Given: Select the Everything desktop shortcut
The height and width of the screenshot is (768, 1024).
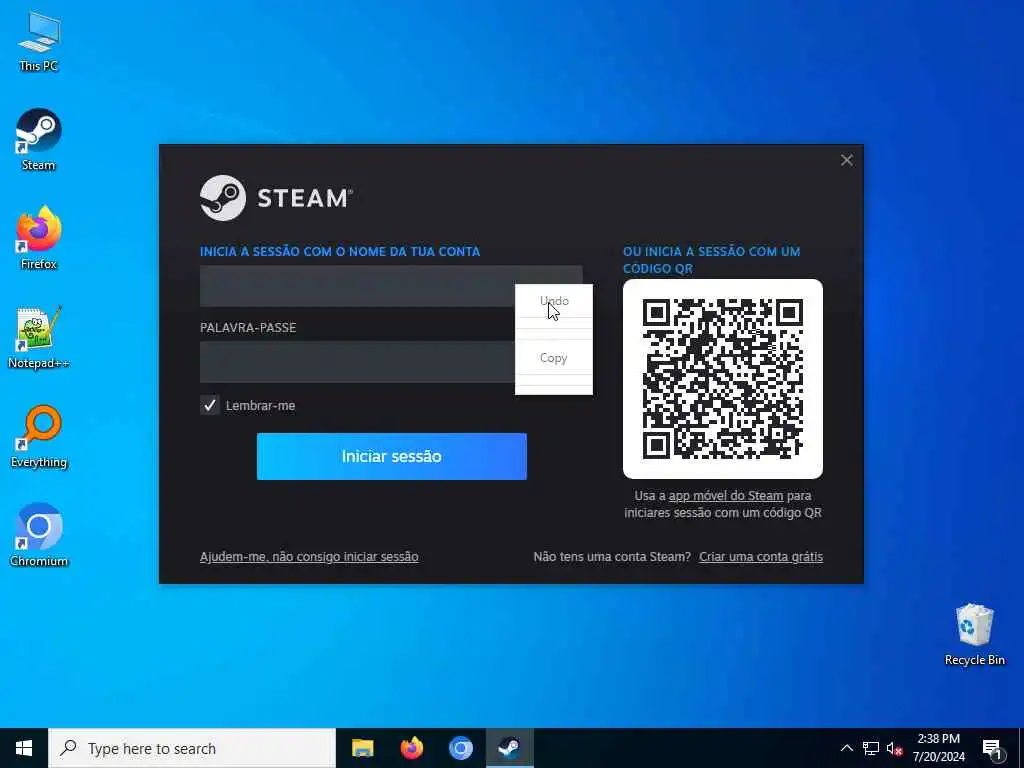Looking at the screenshot, I should coord(39,436).
